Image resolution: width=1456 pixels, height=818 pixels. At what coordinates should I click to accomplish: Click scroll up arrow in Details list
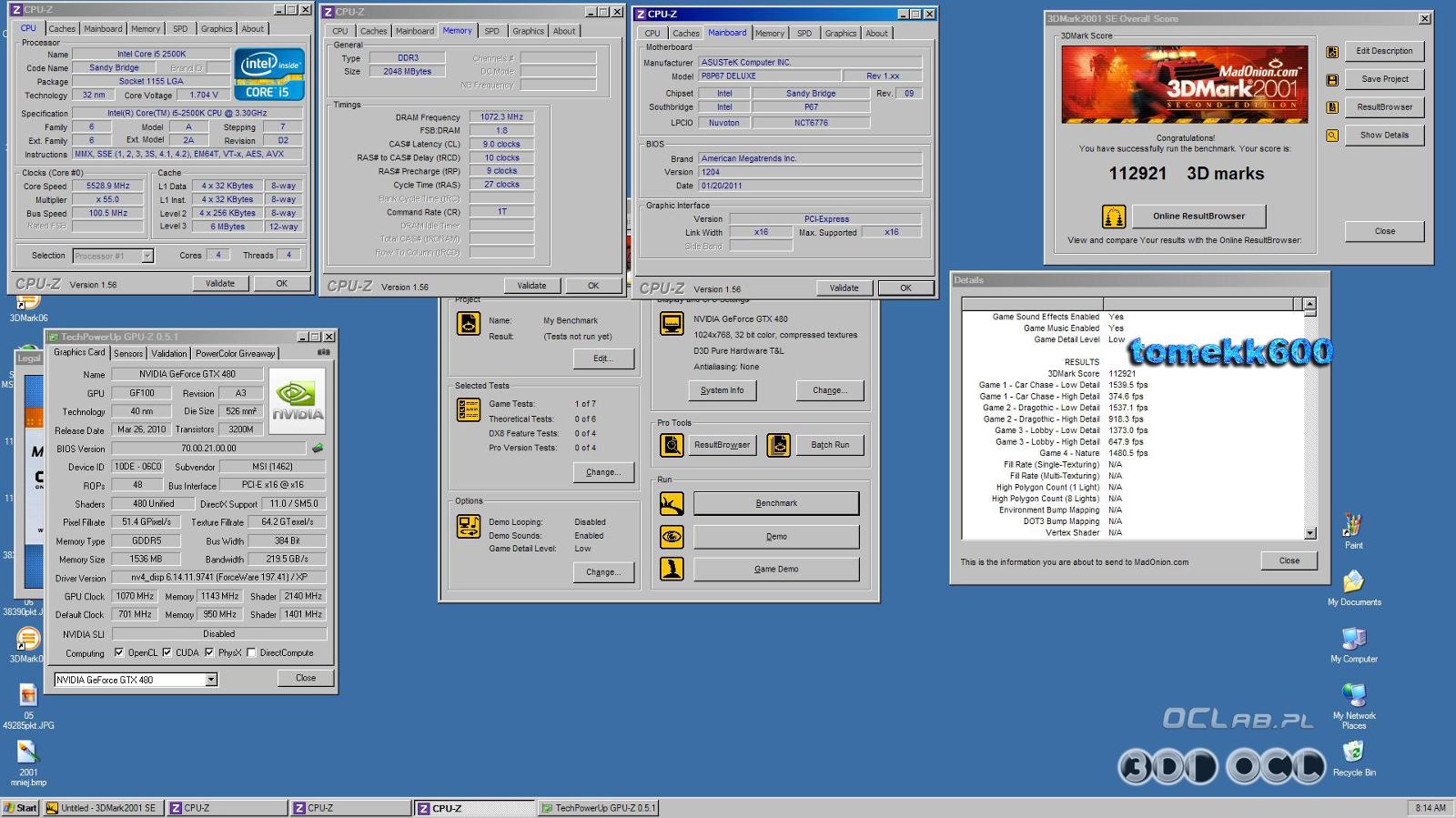click(1309, 304)
